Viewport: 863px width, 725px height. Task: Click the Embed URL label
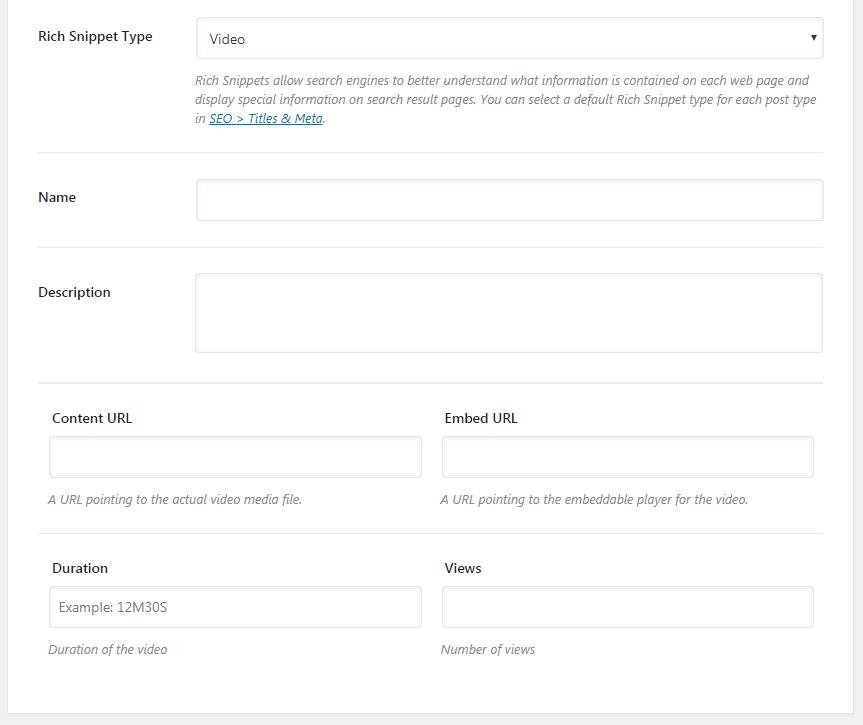(x=481, y=418)
